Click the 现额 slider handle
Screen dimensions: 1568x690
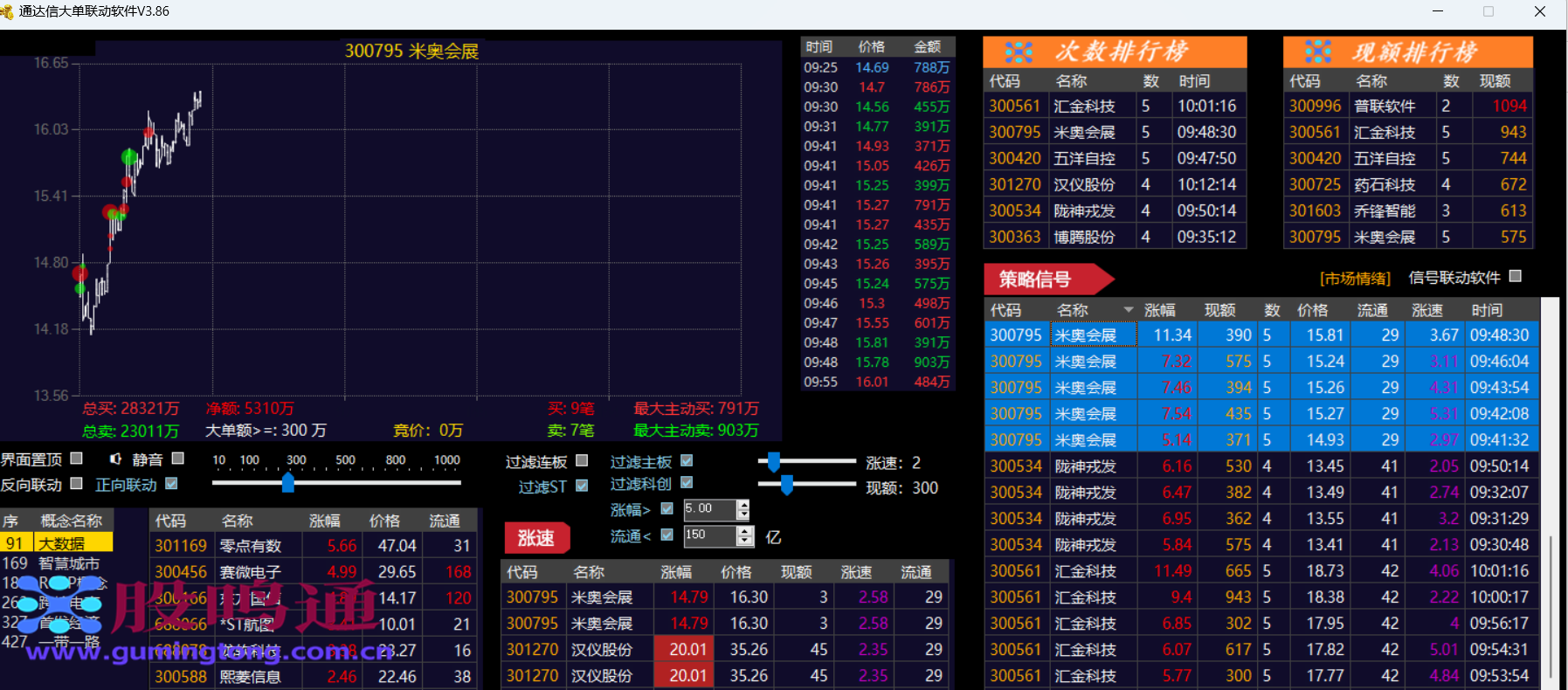[x=787, y=485]
